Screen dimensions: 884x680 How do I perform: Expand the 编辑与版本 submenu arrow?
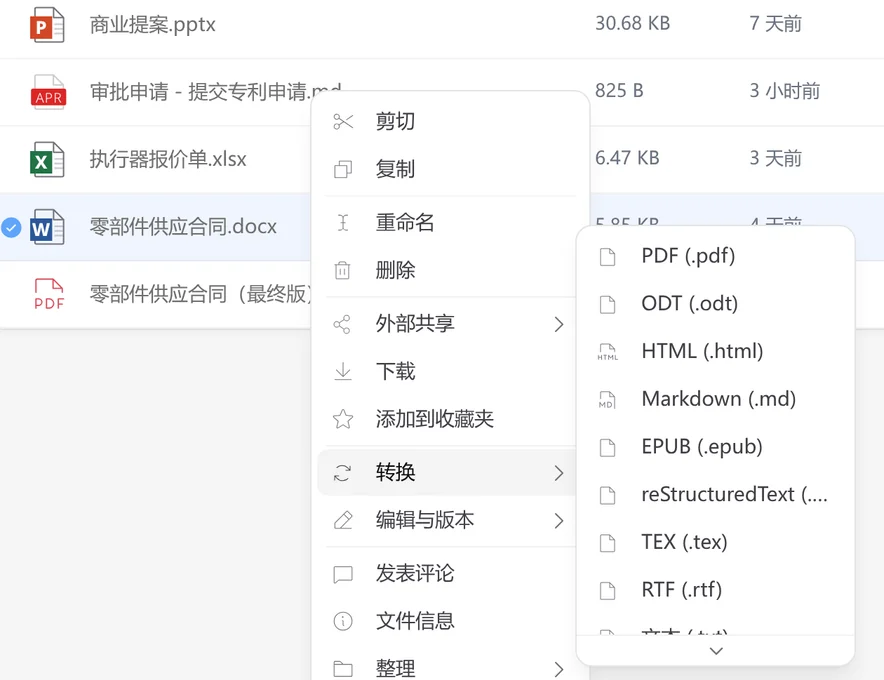558,520
